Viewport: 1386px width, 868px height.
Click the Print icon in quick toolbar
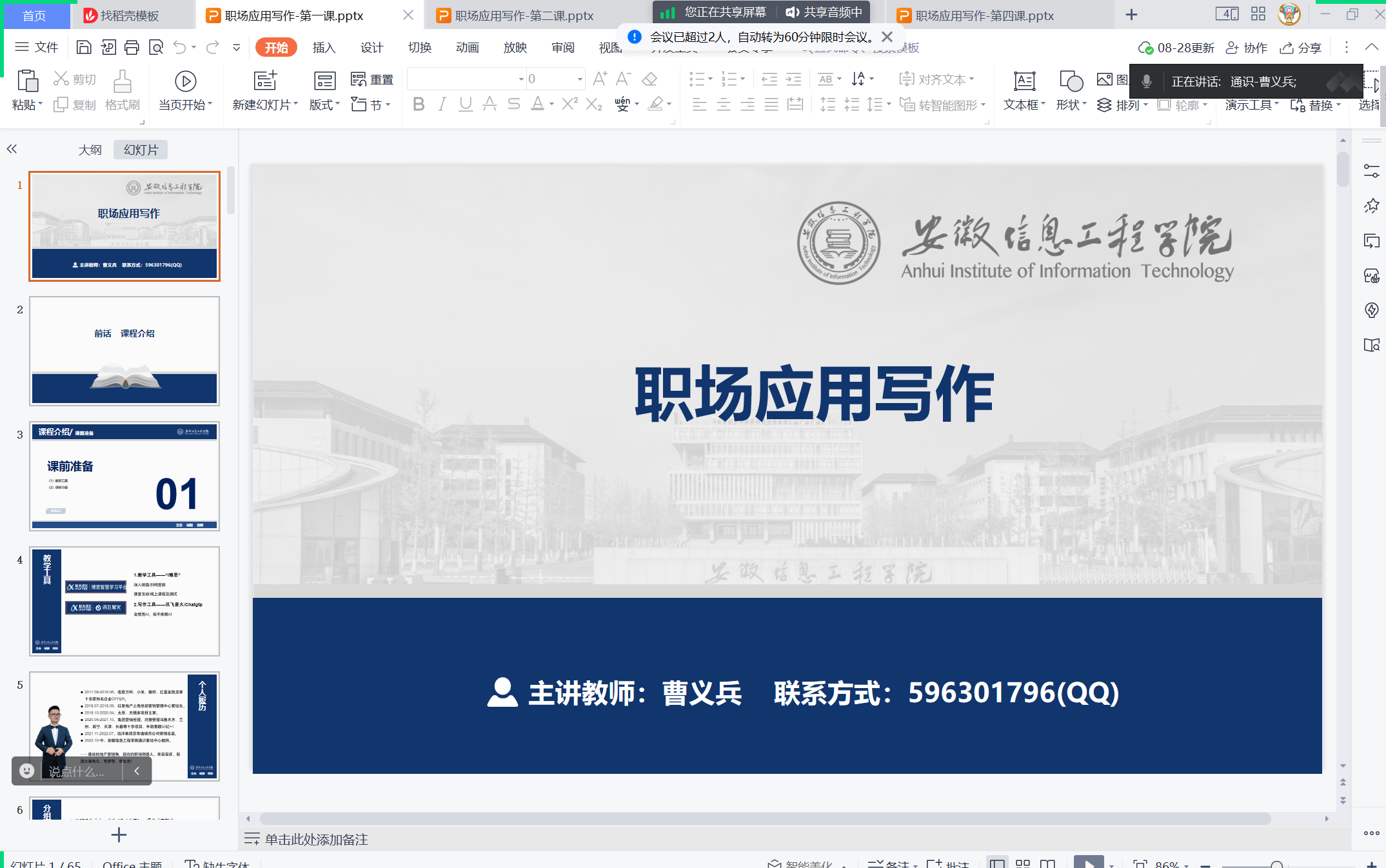[132, 47]
